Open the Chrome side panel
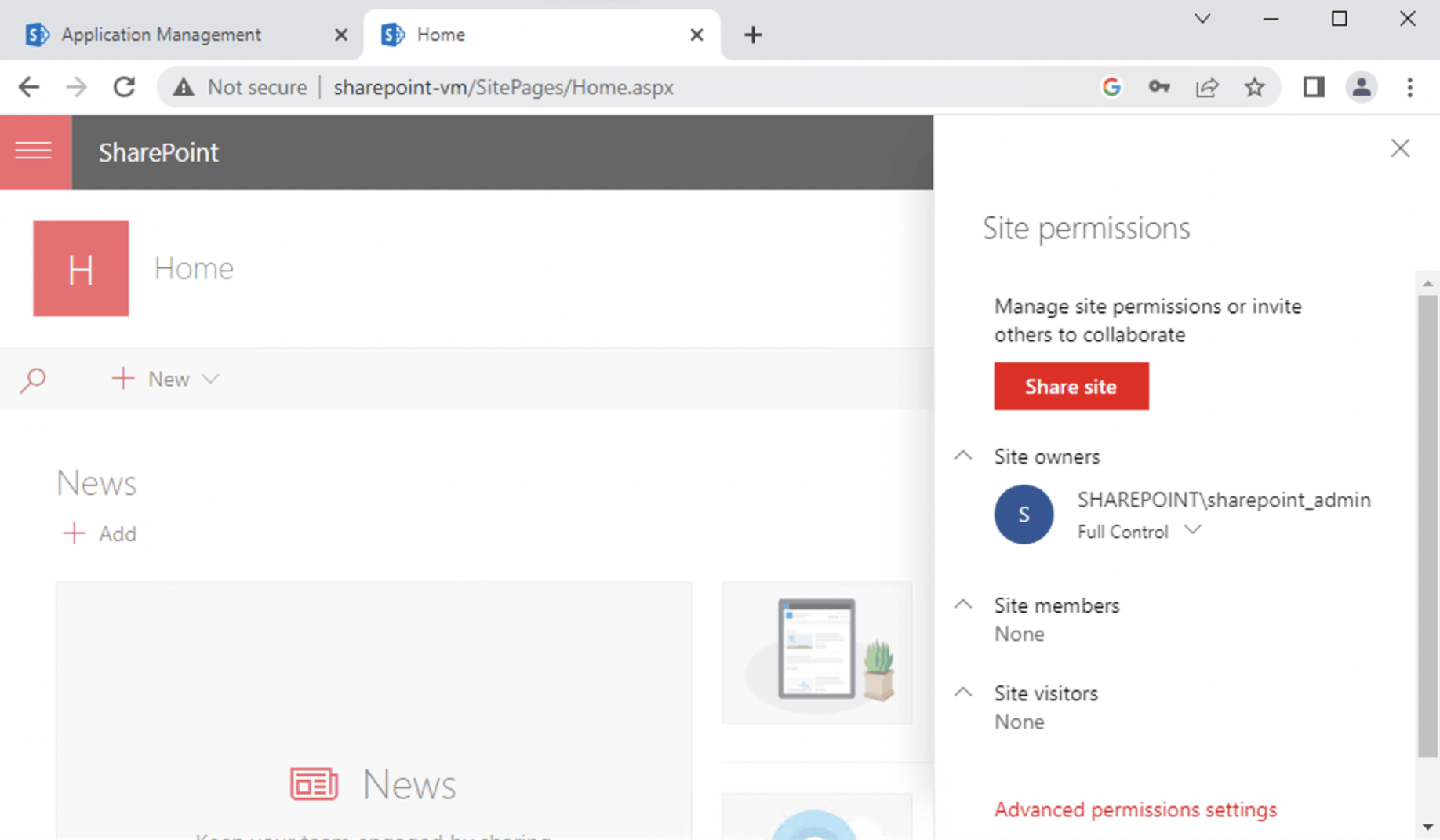 tap(1314, 87)
